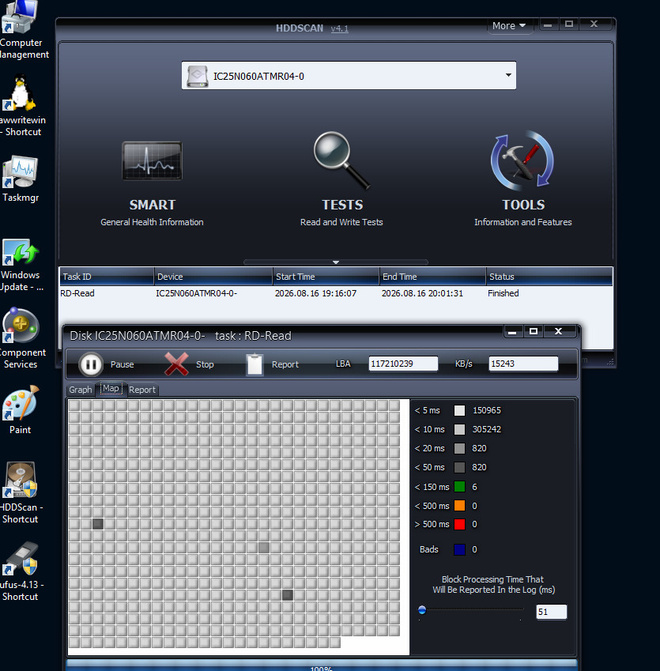Click the block processing time slider handle

[422, 610]
